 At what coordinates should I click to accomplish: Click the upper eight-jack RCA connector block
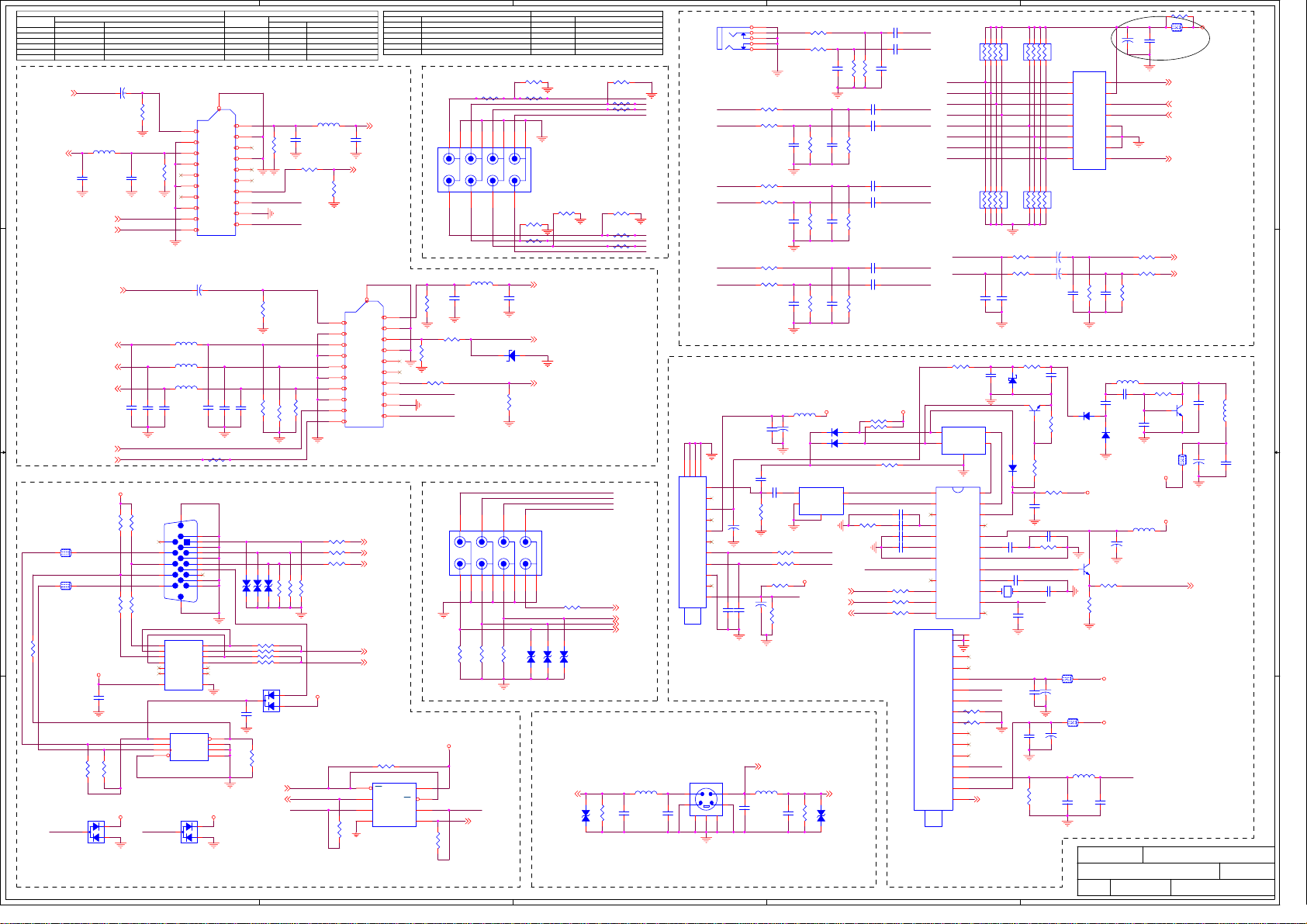coord(484,170)
